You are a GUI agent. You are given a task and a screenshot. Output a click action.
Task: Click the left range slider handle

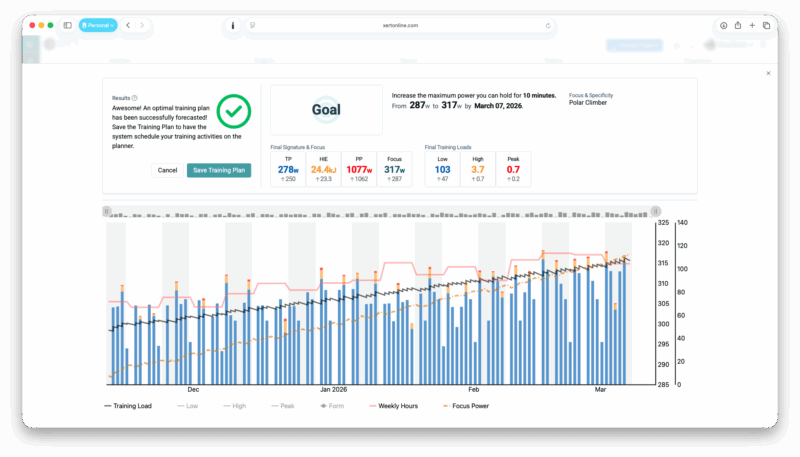tap(107, 211)
